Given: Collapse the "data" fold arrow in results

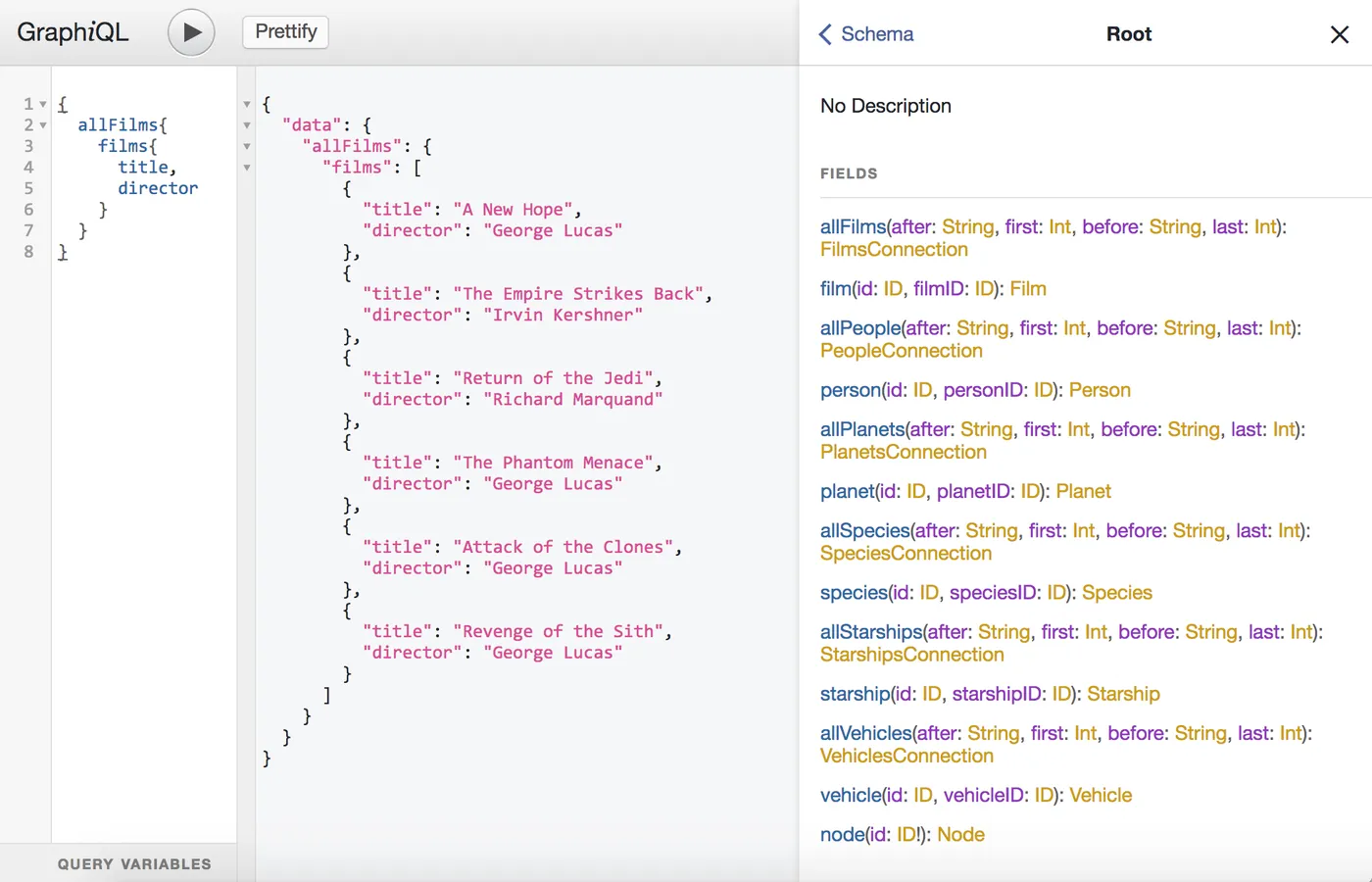Looking at the screenshot, I should (x=247, y=125).
